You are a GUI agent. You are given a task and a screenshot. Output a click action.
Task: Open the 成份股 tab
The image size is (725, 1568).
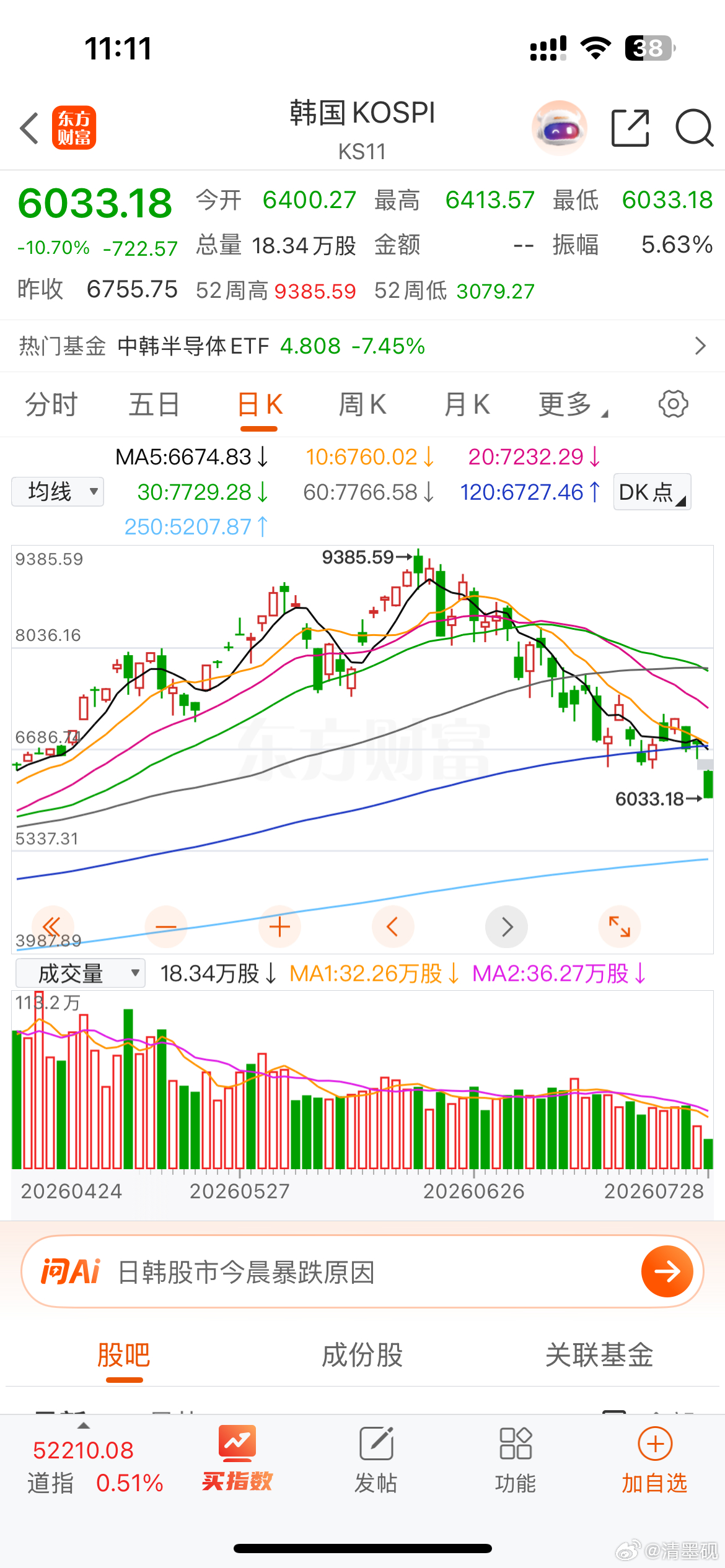tap(362, 1354)
